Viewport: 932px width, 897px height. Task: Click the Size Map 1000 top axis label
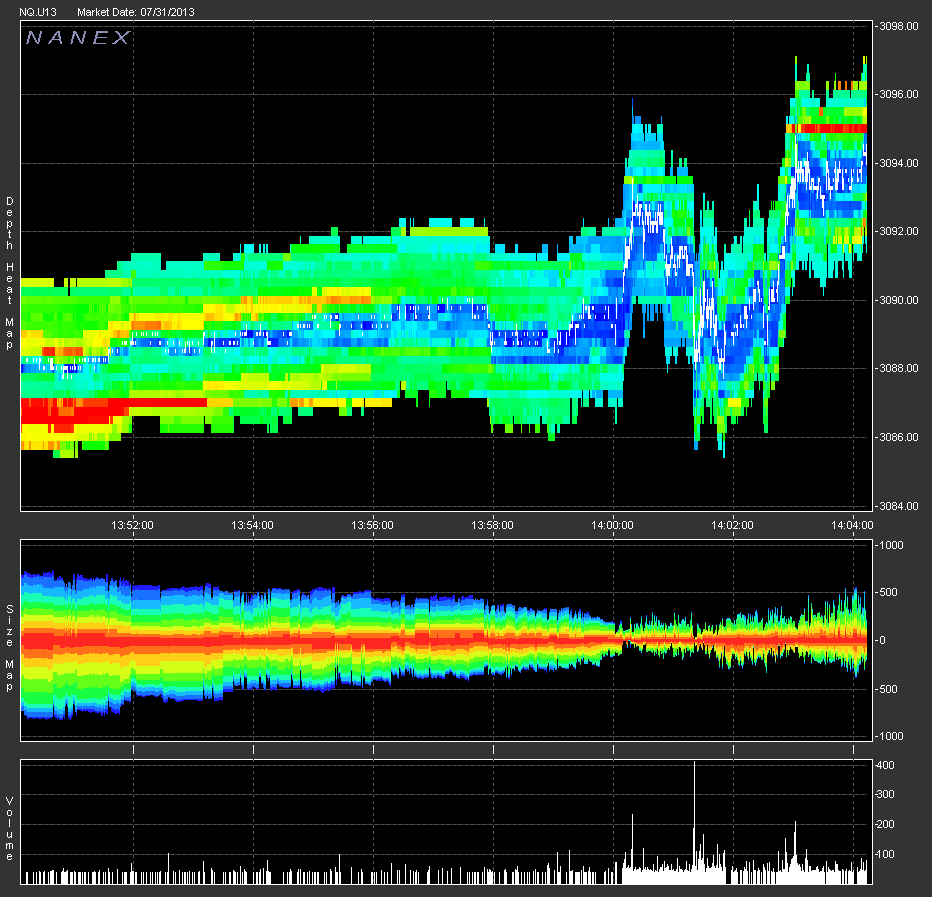click(892, 546)
